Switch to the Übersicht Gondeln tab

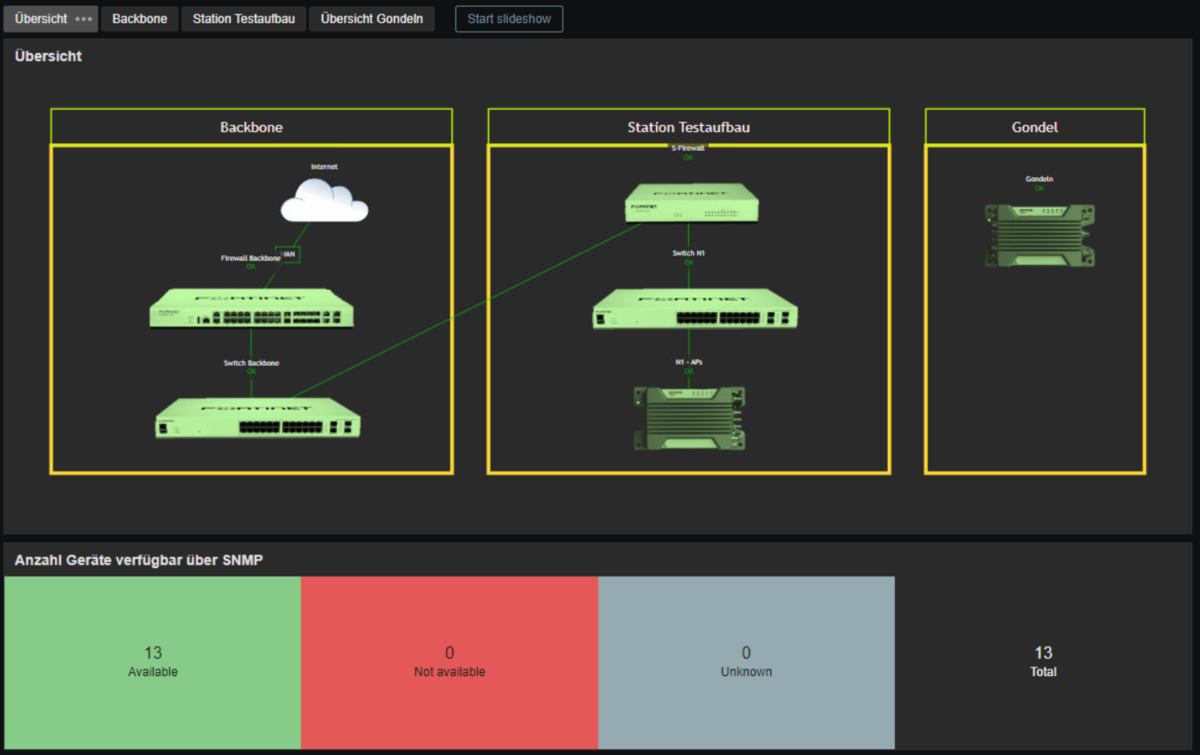pos(371,19)
